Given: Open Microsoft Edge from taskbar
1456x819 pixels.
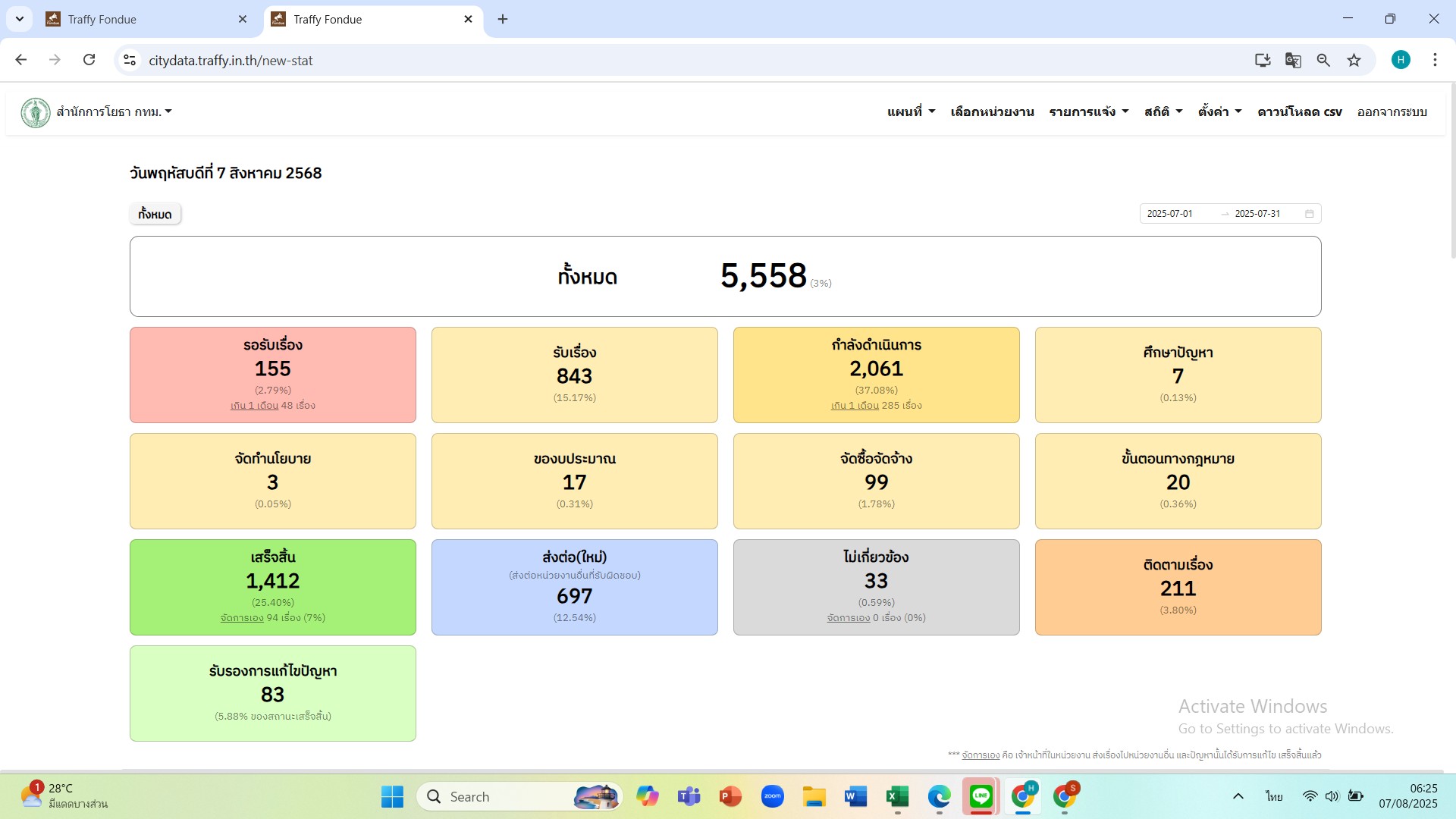Looking at the screenshot, I should pos(939,796).
